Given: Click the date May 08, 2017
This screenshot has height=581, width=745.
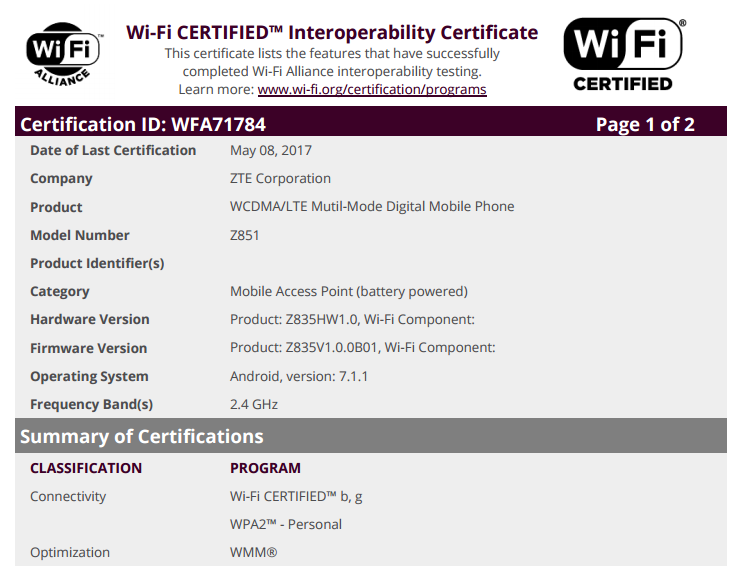Looking at the screenshot, I should (x=271, y=151).
